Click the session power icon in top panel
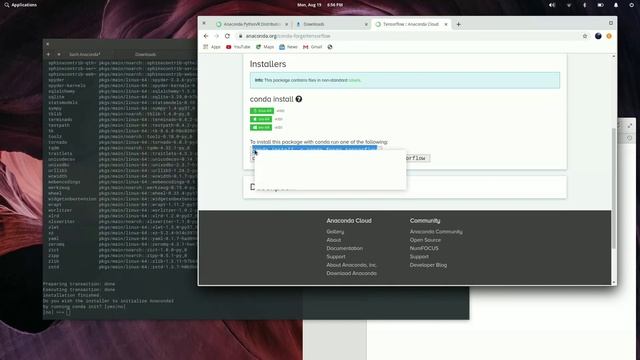The height and width of the screenshot is (360, 640). (x=631, y=5)
